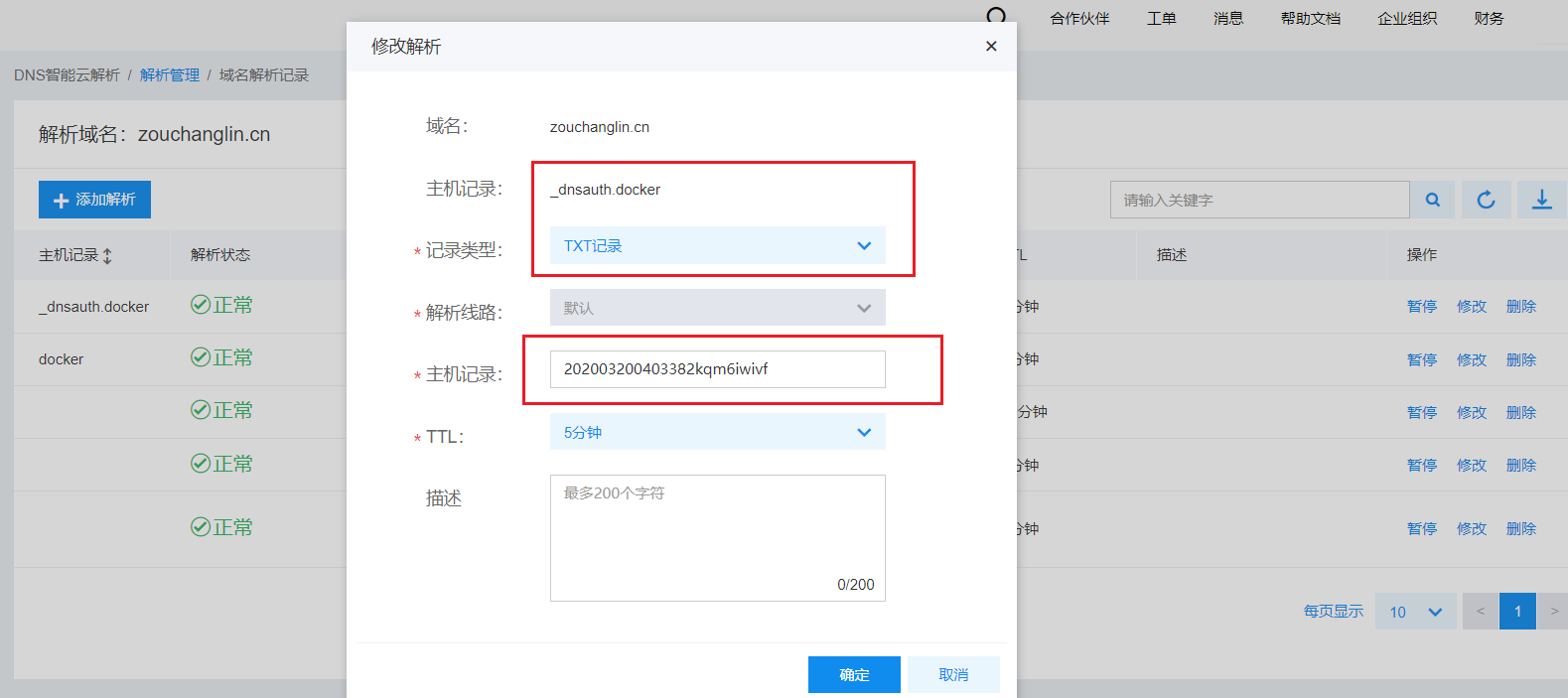Screen dimensions: 1568x698
Task: Open the 工单 top menu item
Action: click(x=1161, y=19)
